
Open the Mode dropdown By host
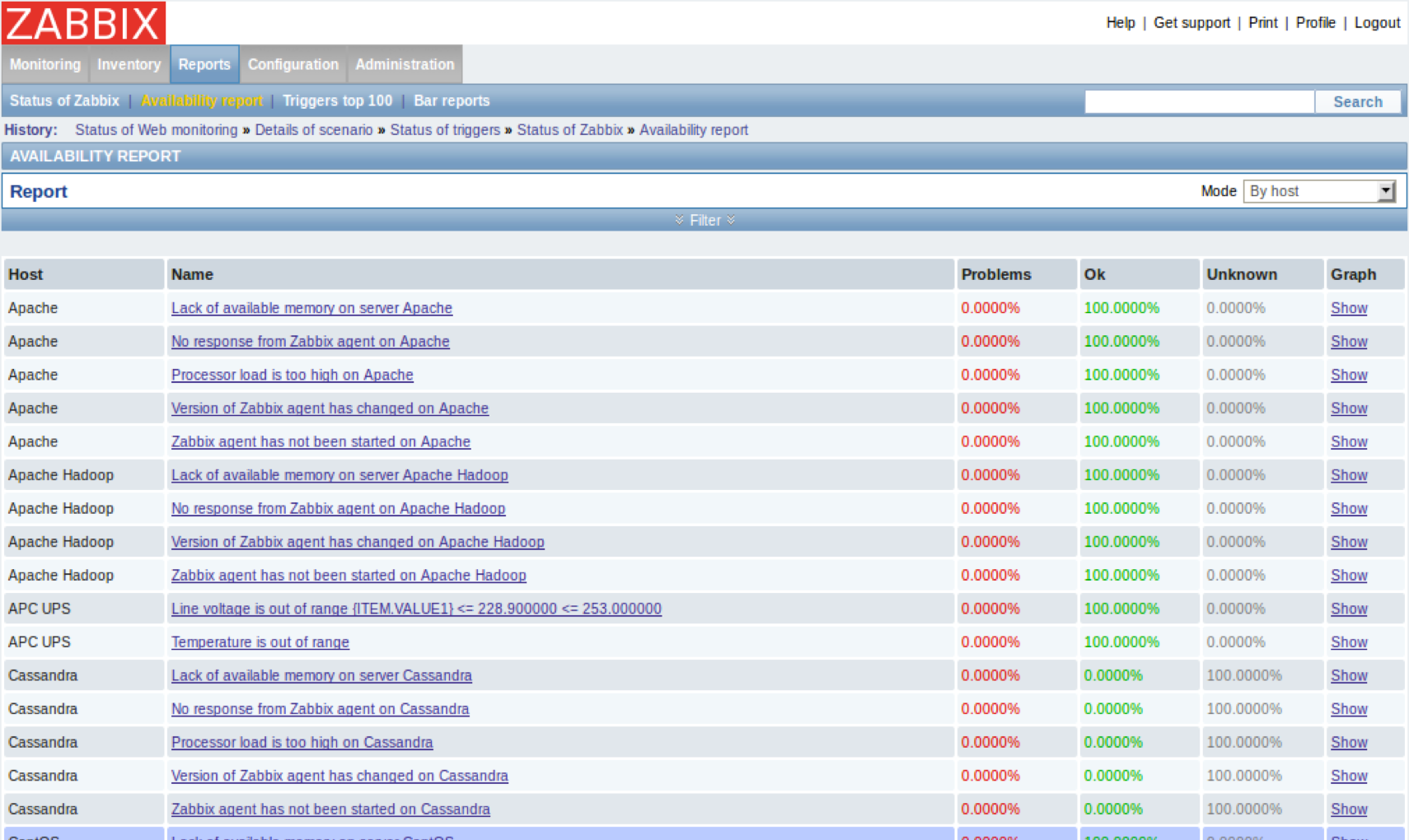[1319, 191]
